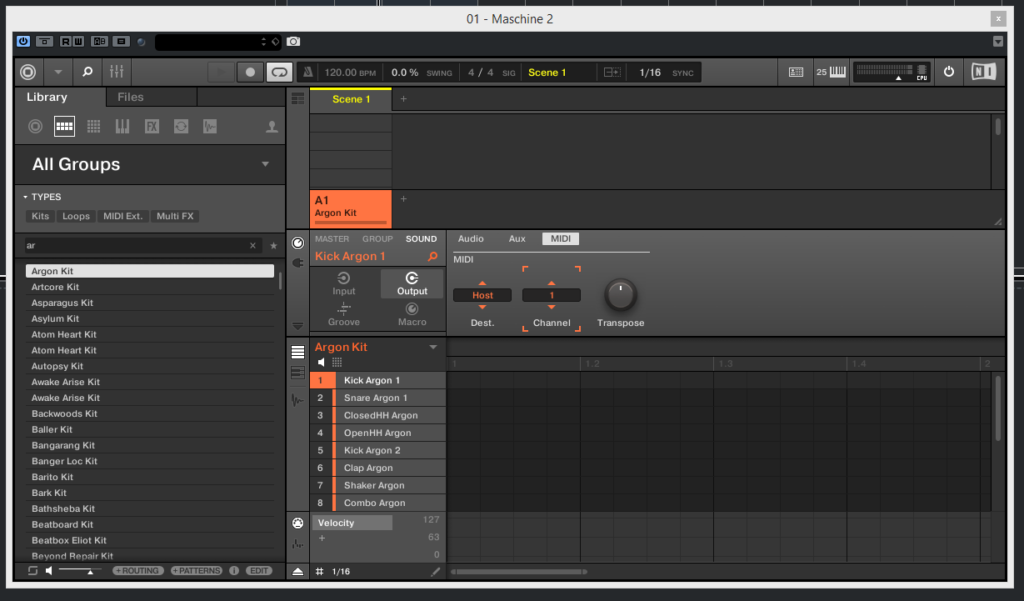Select the Groove properties icon

344,315
